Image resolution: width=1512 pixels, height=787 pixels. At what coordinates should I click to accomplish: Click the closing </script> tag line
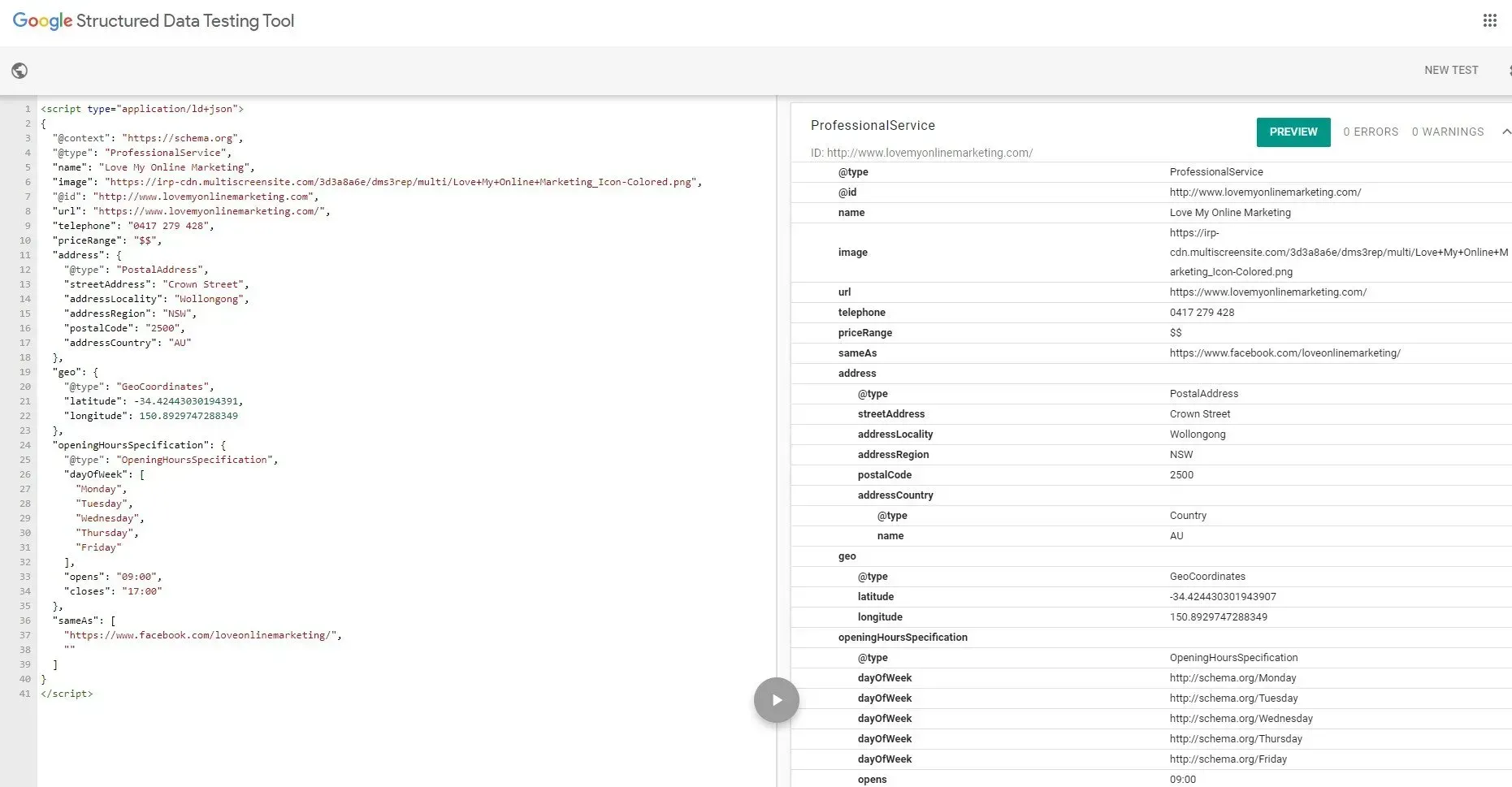pyautogui.click(x=67, y=694)
